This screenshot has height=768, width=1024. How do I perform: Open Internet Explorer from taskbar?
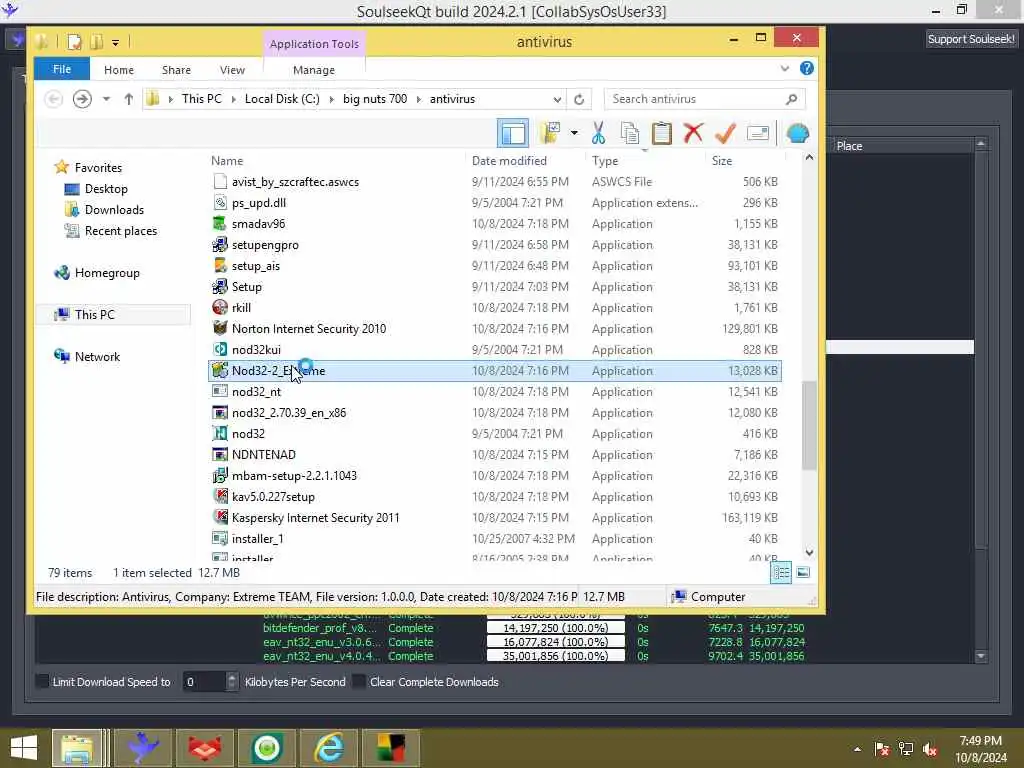(x=330, y=748)
